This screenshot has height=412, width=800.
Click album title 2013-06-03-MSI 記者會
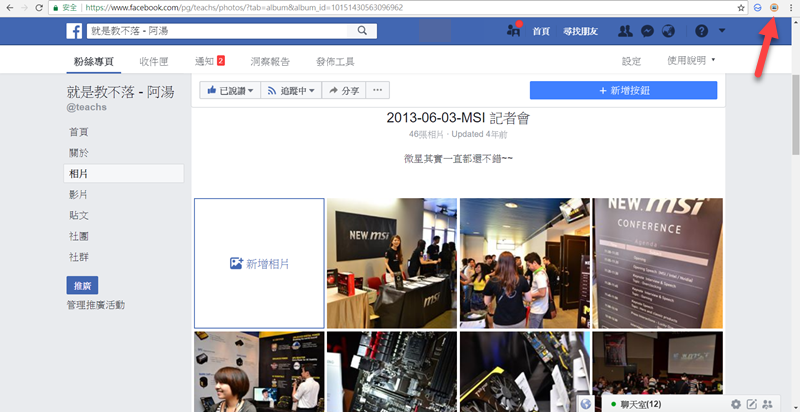pos(458,118)
